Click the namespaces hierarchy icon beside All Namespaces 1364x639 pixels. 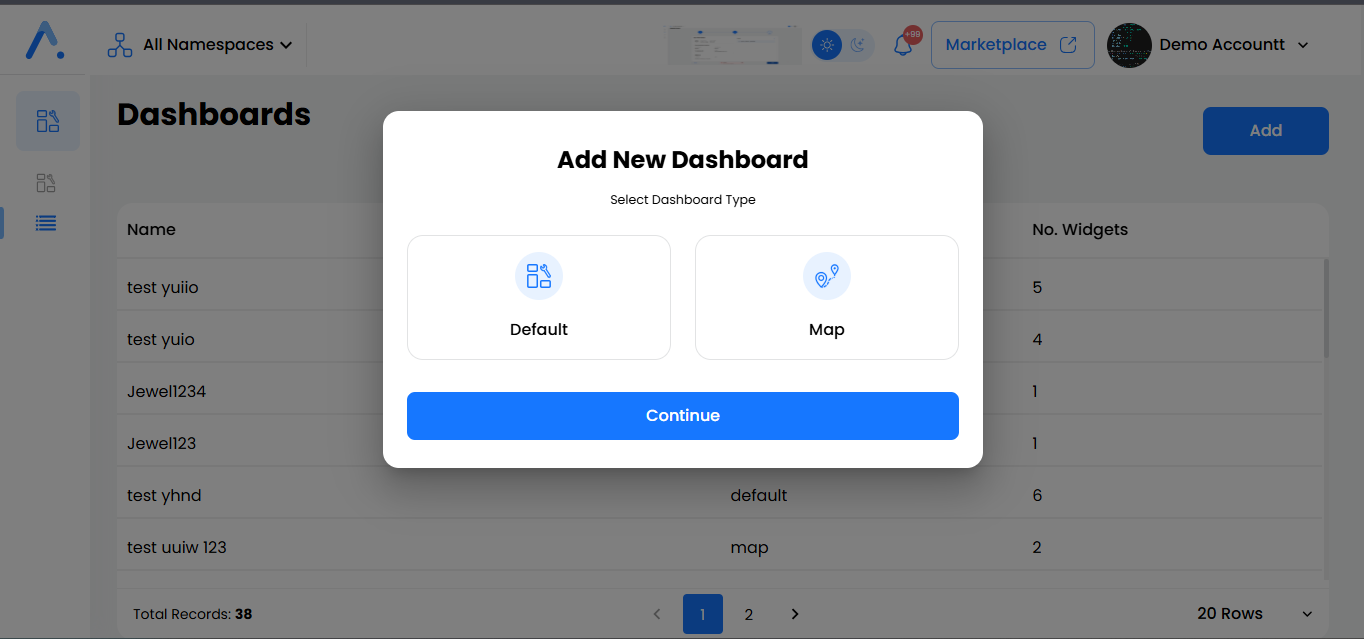tap(119, 44)
